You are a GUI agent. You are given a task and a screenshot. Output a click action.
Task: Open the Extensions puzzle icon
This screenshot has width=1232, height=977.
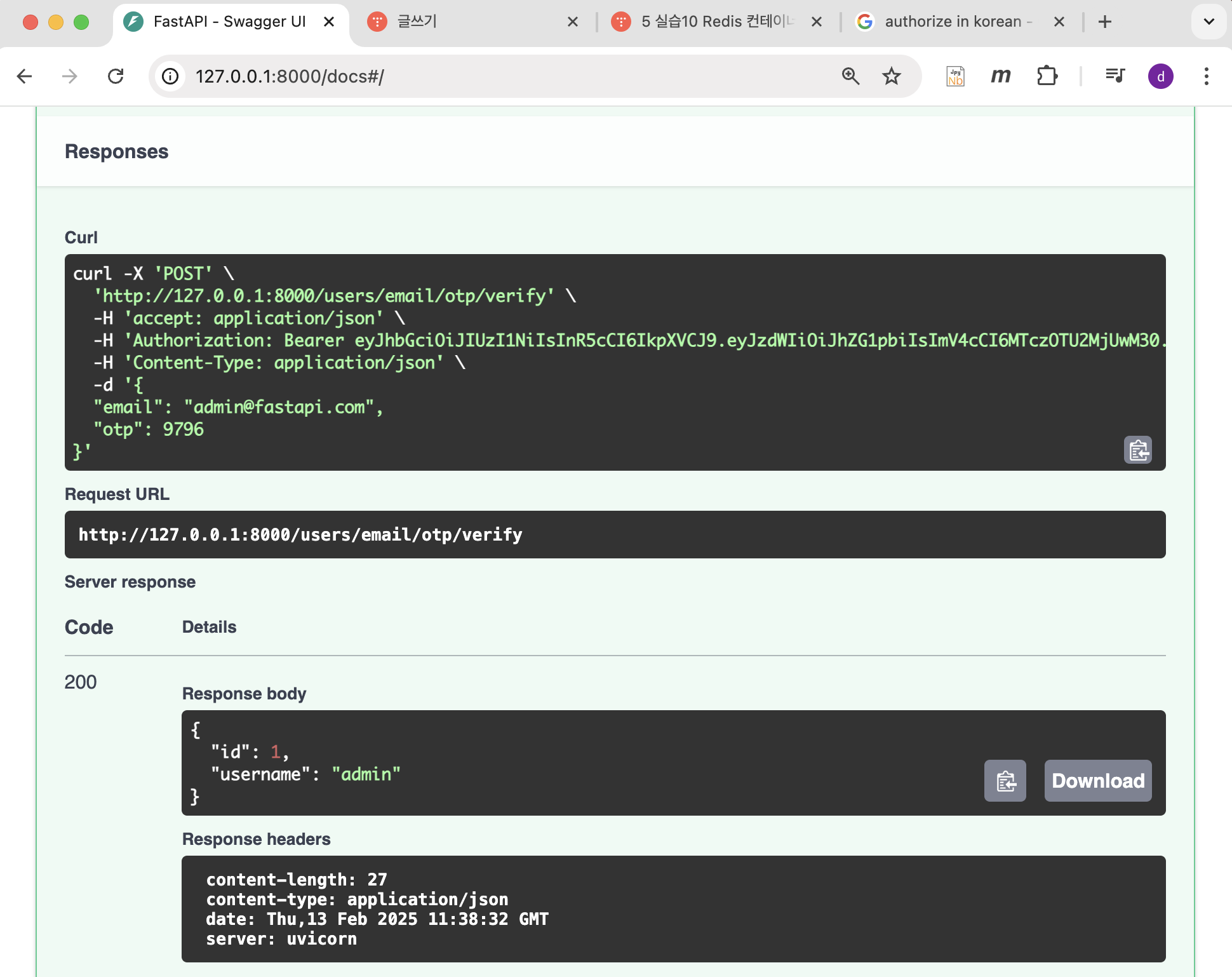point(1047,76)
